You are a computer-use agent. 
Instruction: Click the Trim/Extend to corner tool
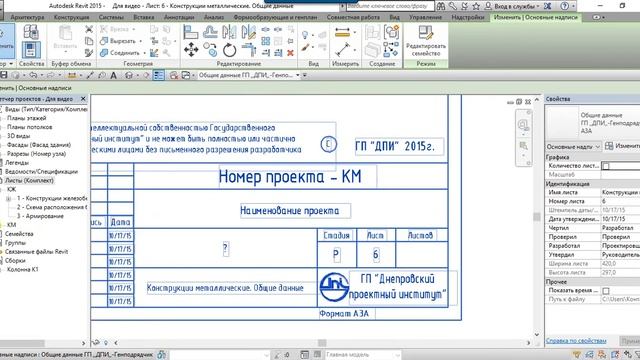248,50
